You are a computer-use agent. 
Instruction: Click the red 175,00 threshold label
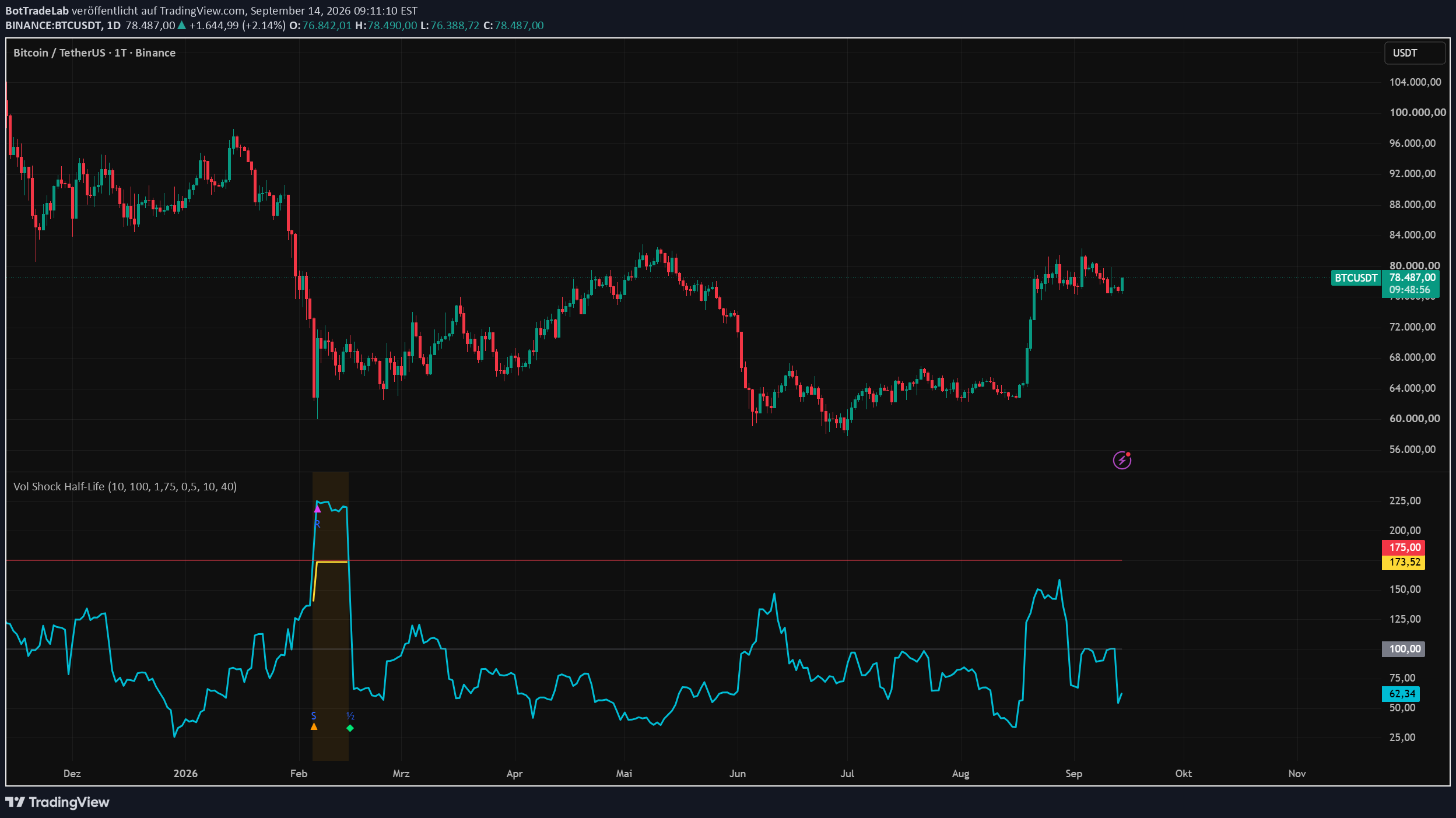1404,547
